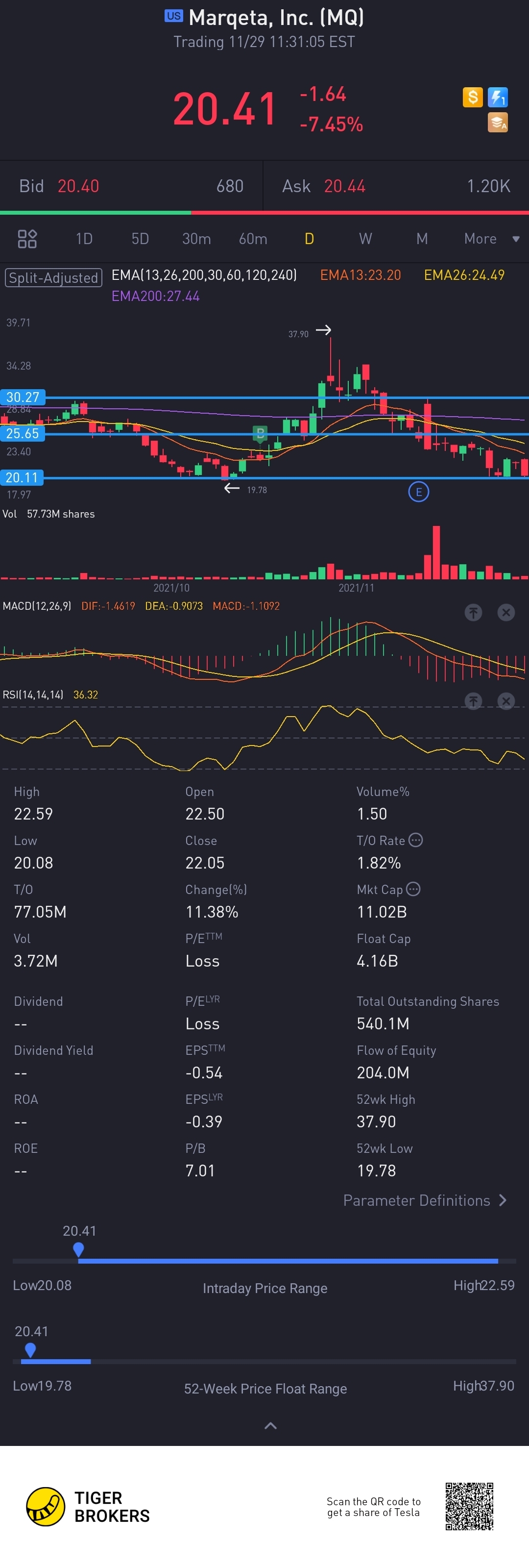Switch to monthly M chart
This screenshot has height=1568, width=529.
pos(422,239)
